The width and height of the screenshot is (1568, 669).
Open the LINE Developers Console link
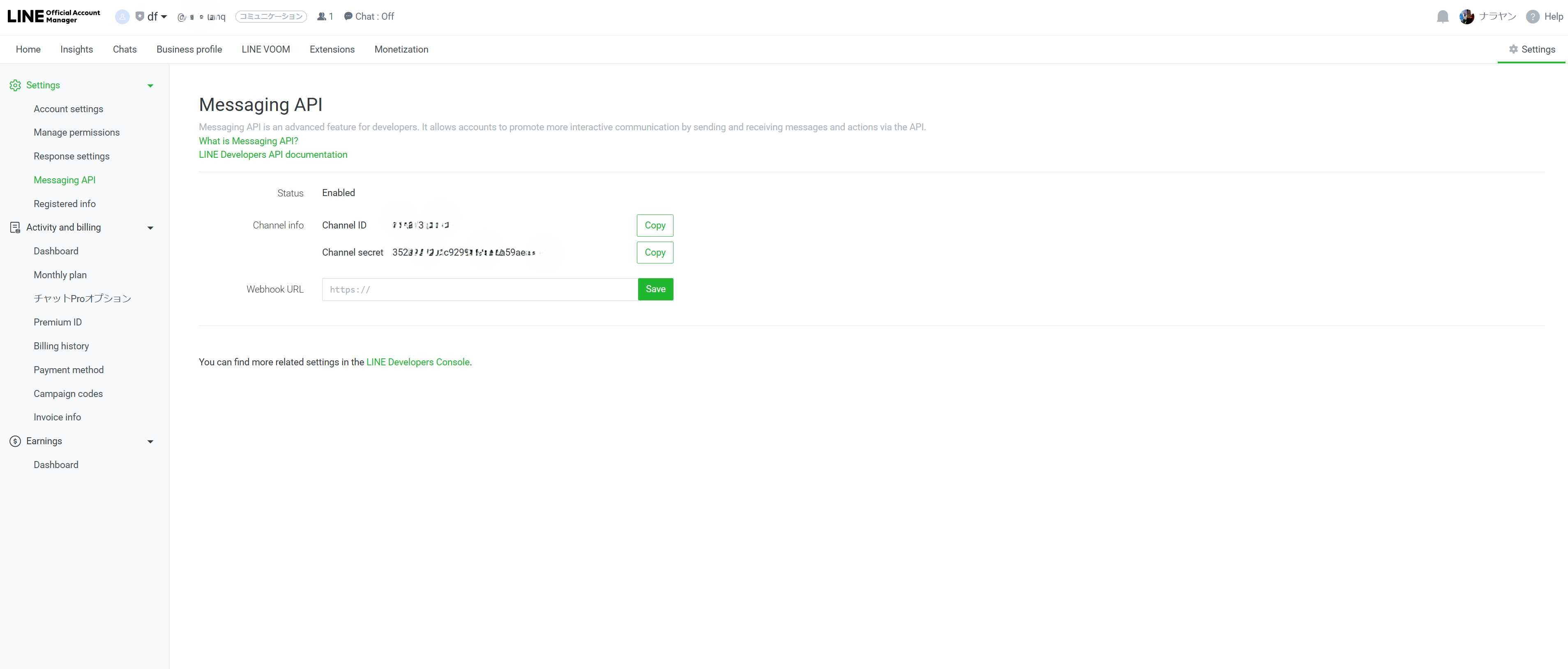click(417, 362)
